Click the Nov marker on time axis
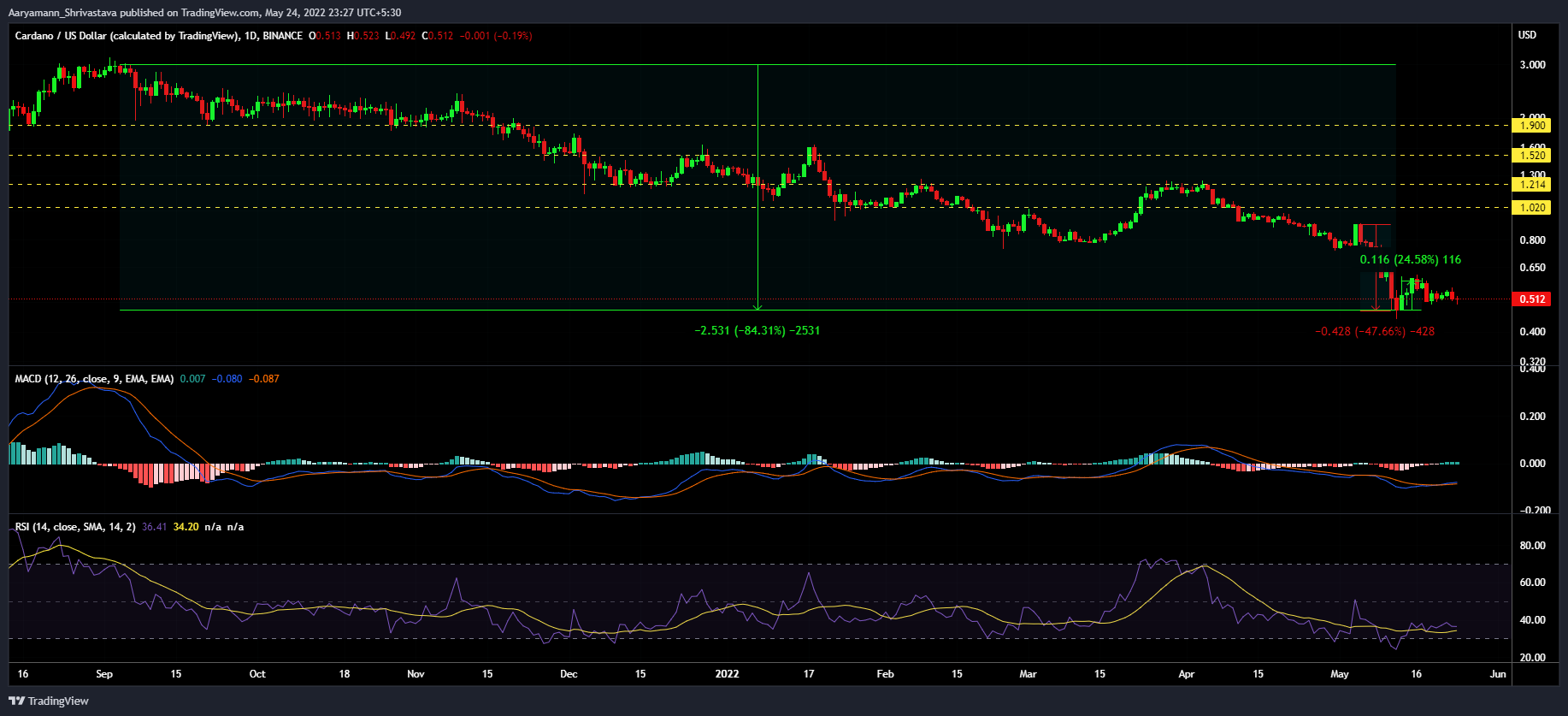 [416, 674]
